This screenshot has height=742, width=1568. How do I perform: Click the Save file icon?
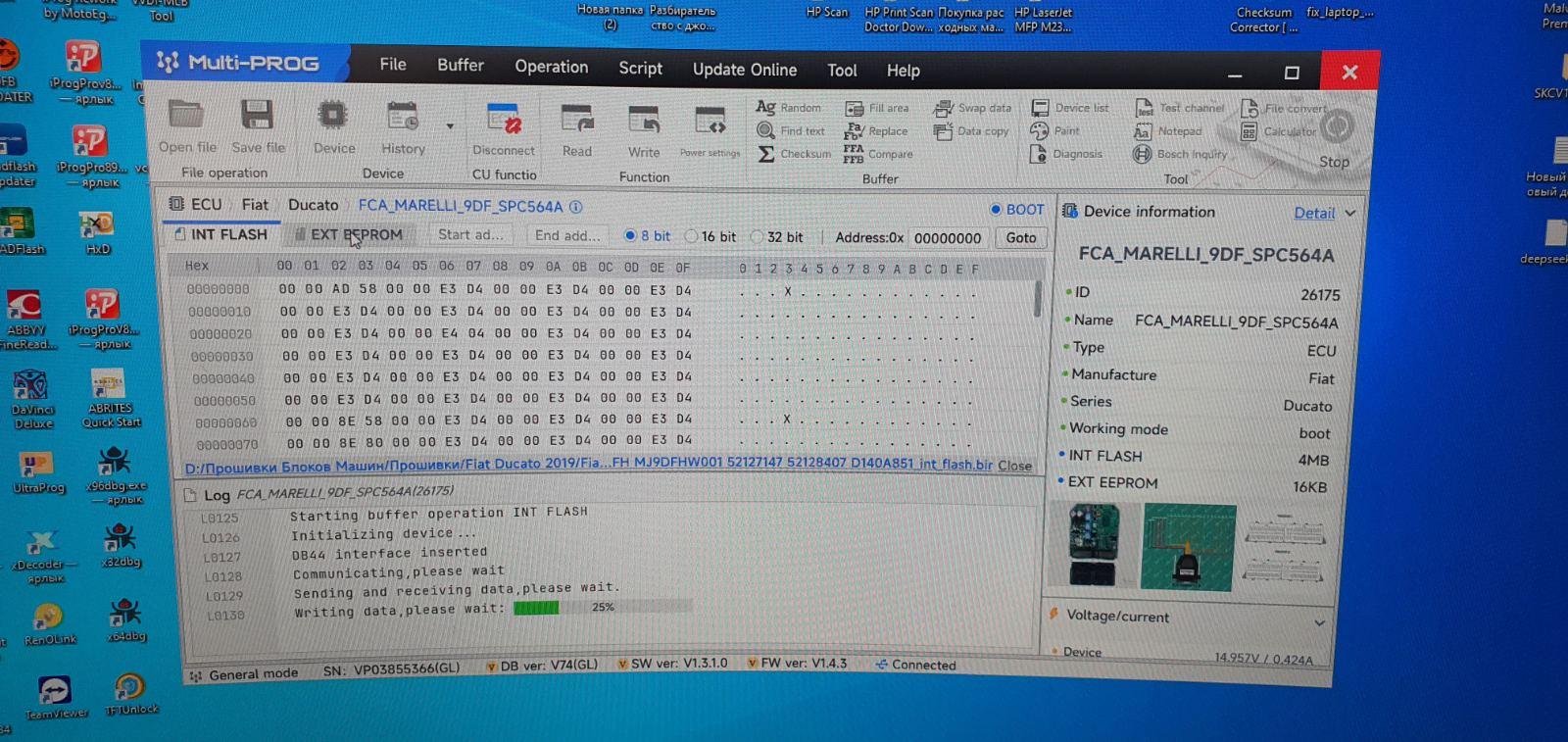(258, 115)
